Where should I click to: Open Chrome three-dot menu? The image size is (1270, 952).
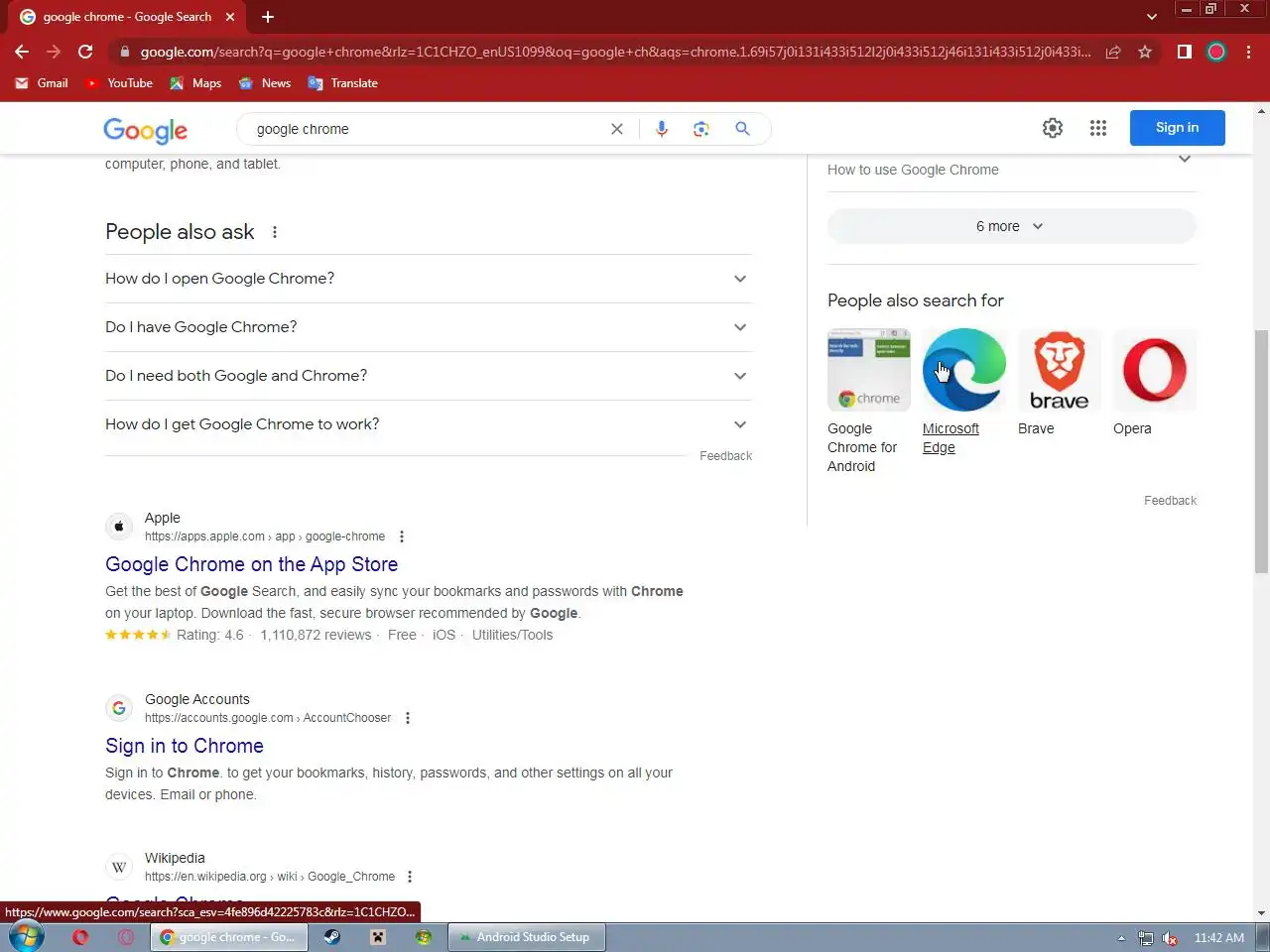coord(1248,52)
